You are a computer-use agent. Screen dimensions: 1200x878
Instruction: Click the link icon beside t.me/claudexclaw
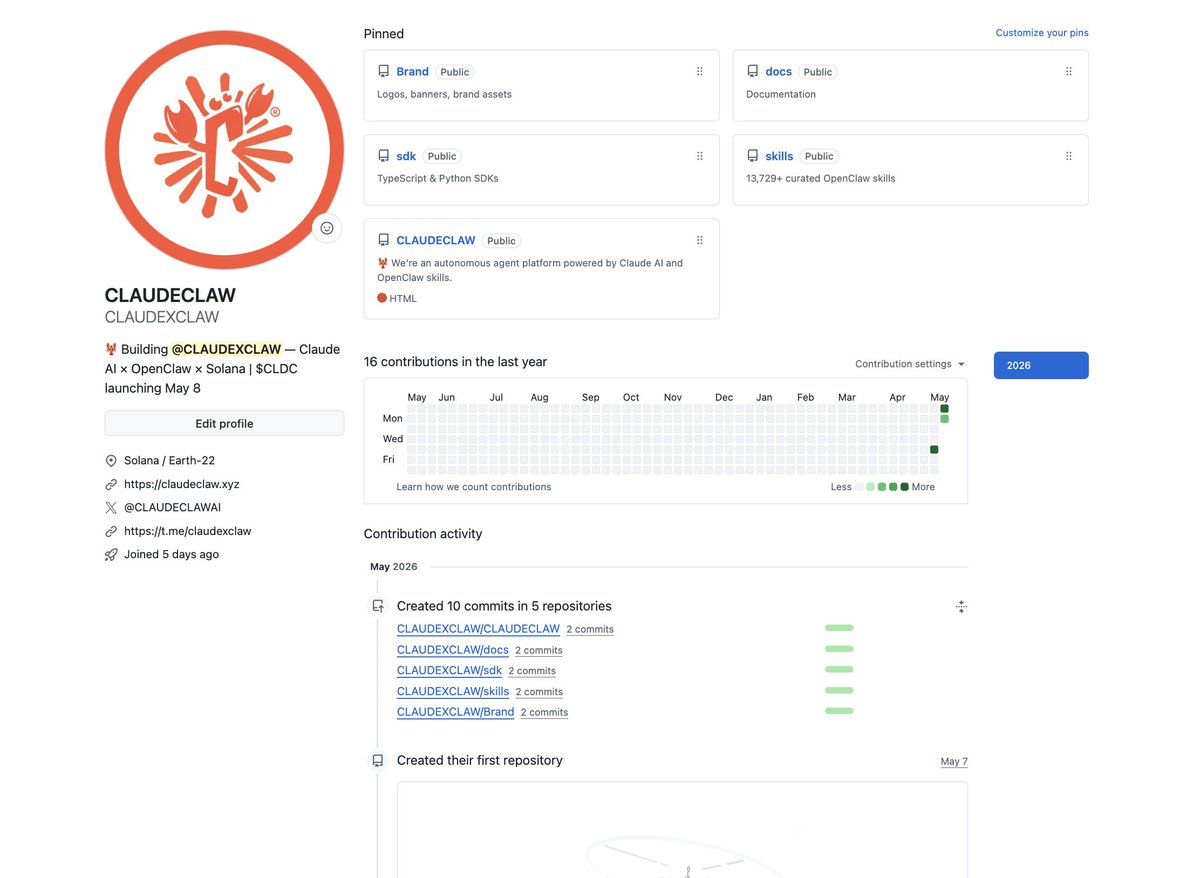tap(111, 531)
